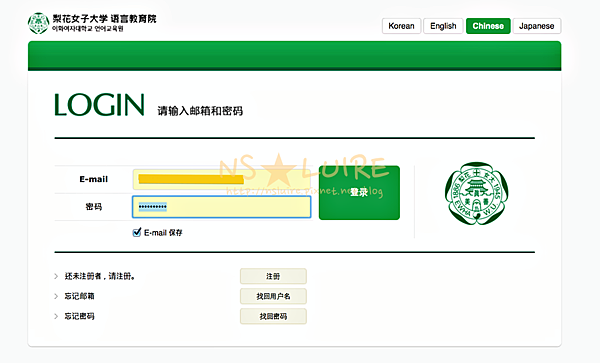Click the 找回用户名 button
This screenshot has width=600, height=363.
[x=273, y=296]
